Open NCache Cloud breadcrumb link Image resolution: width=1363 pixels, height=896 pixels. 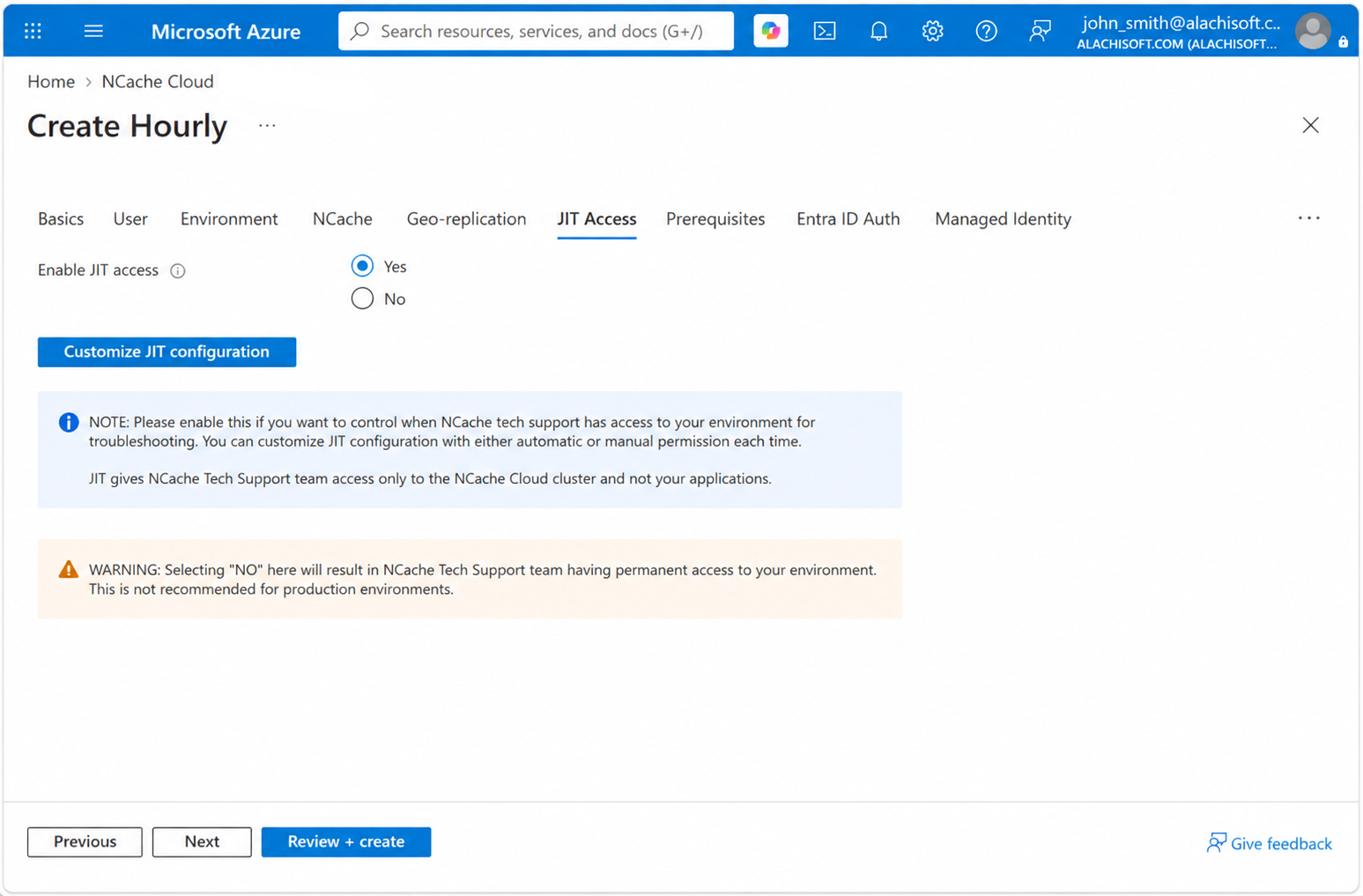[x=158, y=81]
